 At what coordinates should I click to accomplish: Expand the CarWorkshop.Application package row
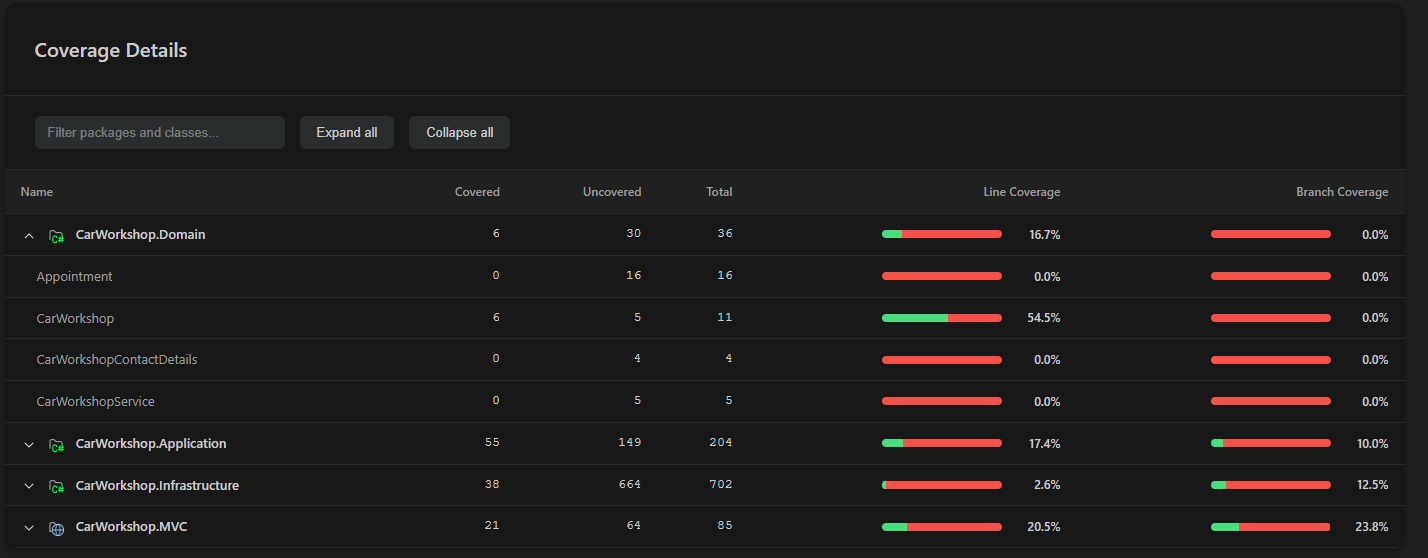tap(29, 444)
